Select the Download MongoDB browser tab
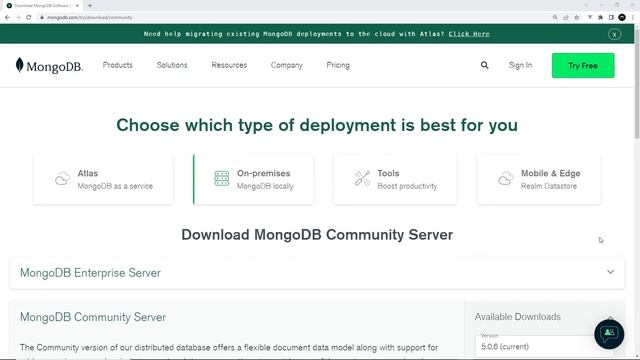Screen dimensions: 640x360 42,6
